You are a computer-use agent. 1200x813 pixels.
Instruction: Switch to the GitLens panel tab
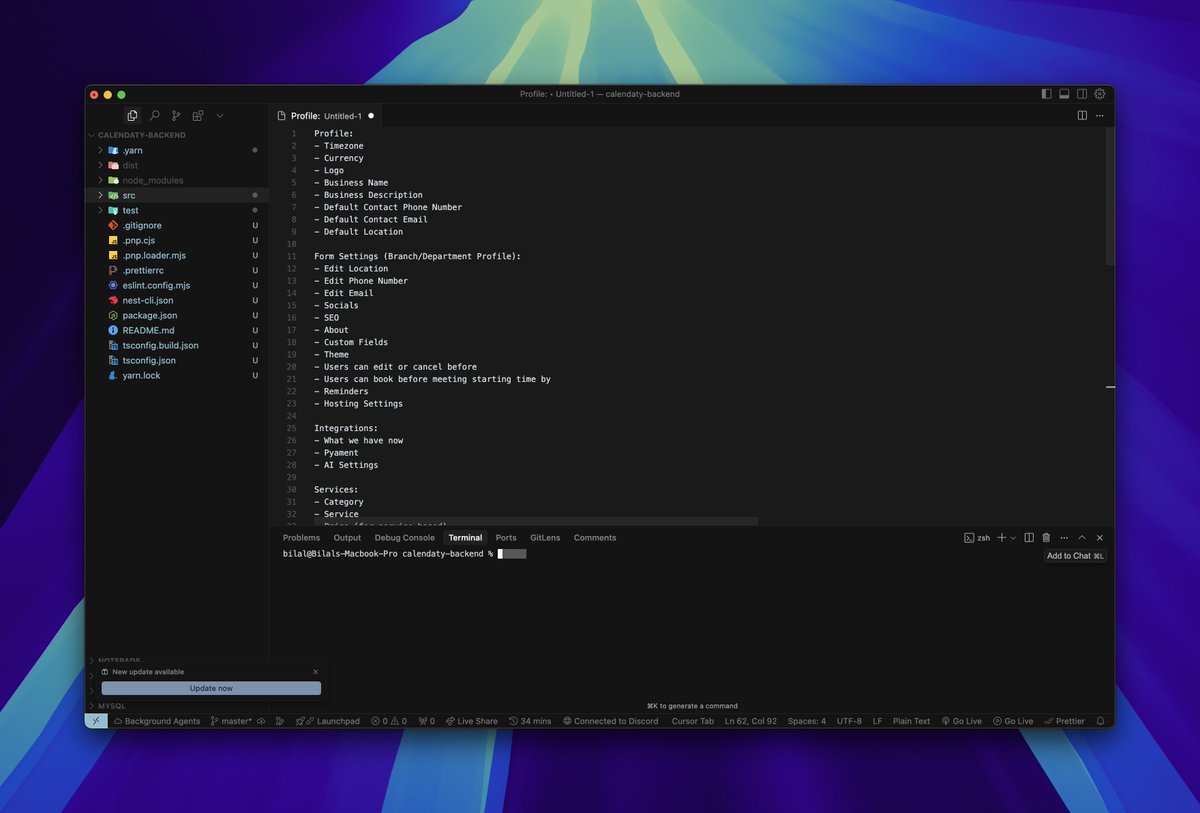[545, 538]
